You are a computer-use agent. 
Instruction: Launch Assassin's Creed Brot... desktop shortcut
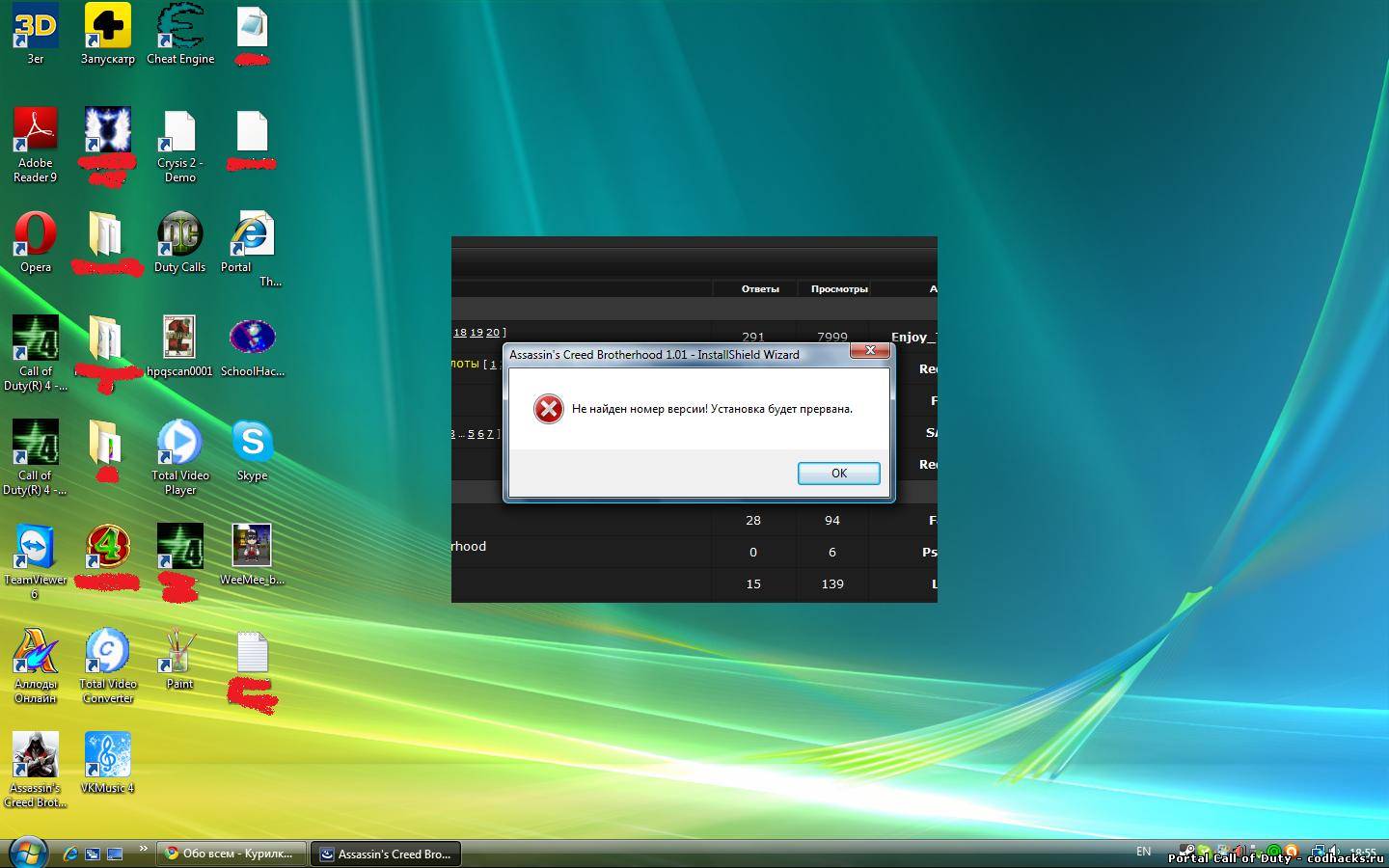(36, 770)
